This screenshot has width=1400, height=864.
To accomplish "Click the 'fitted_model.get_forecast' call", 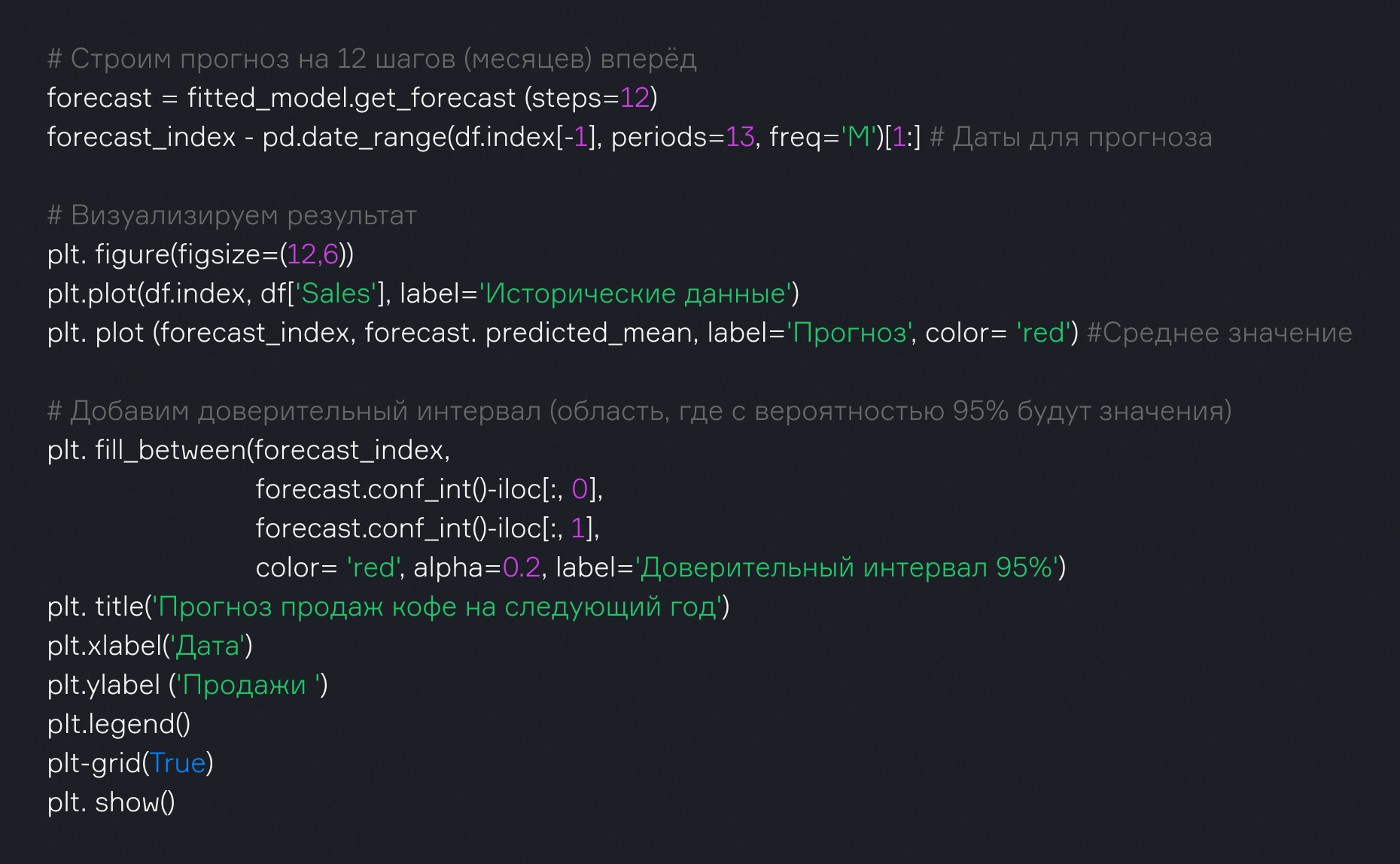I will coord(351,98).
